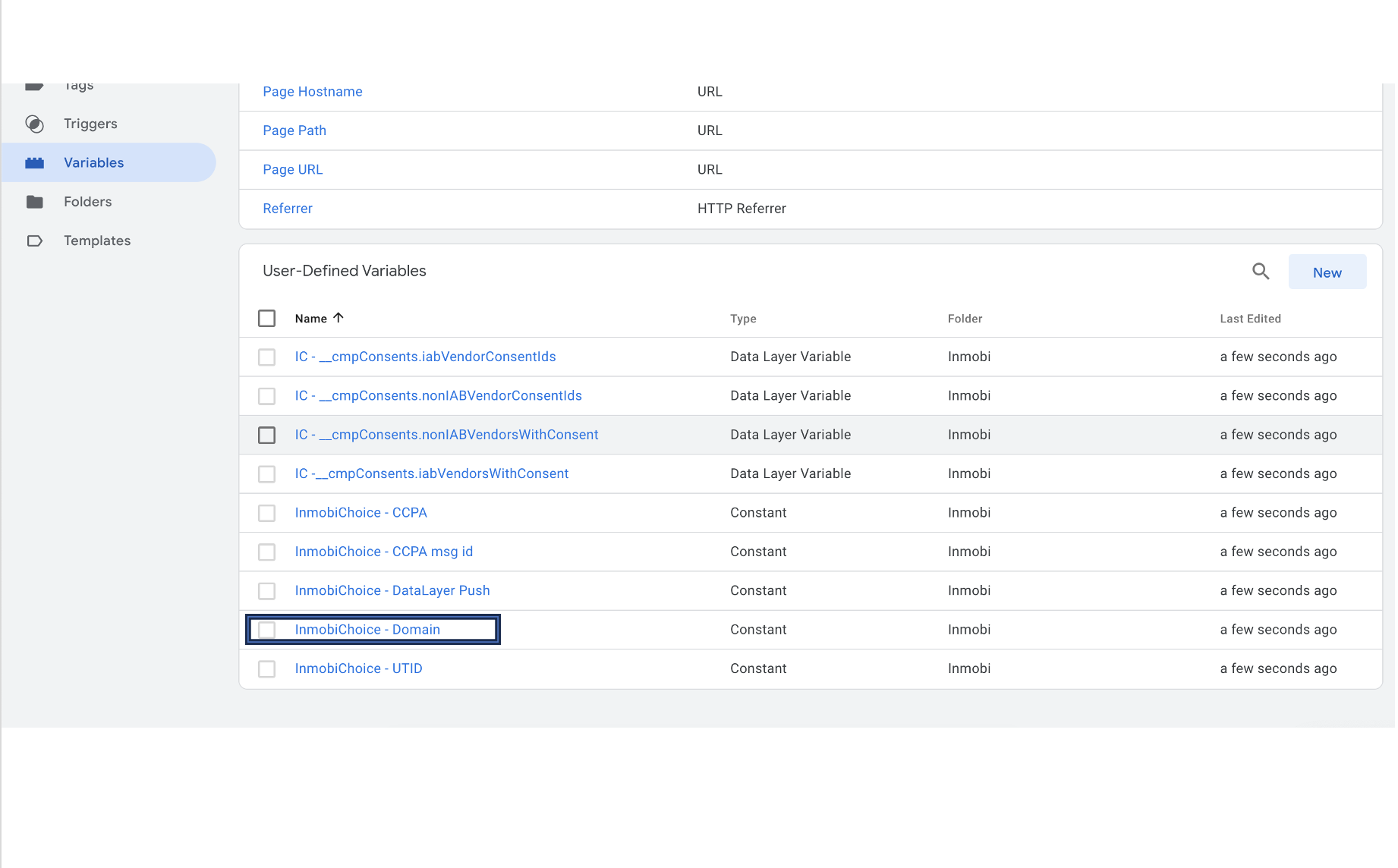
Task: Check the iabVendorsWithConsent variable row
Action: [266, 474]
